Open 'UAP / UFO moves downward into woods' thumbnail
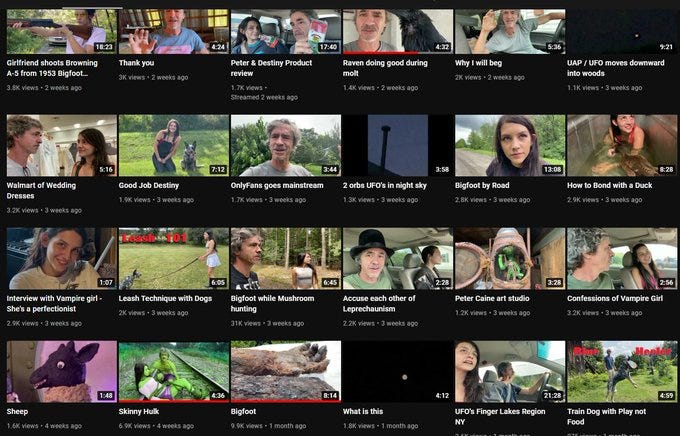Screen dimensions: 680x436 622,32
